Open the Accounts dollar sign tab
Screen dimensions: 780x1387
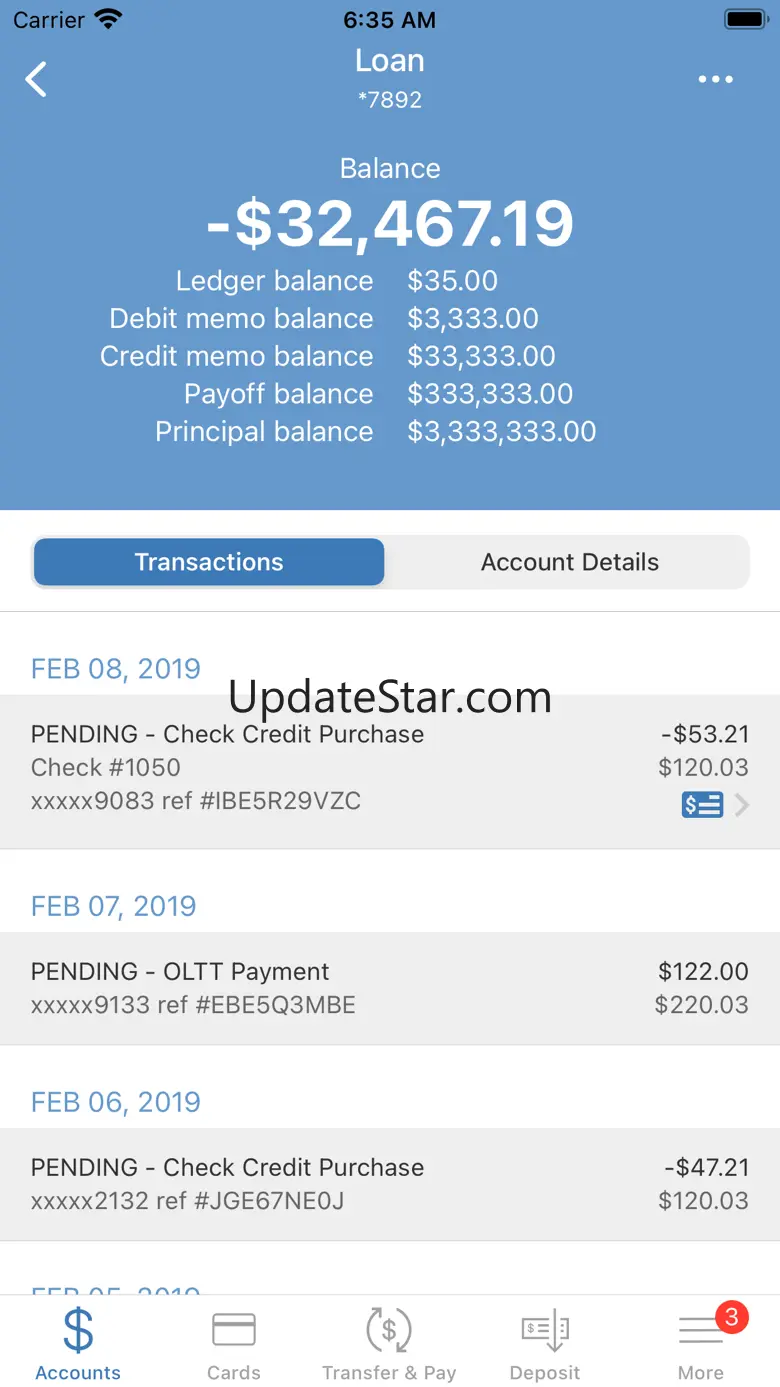(78, 1332)
